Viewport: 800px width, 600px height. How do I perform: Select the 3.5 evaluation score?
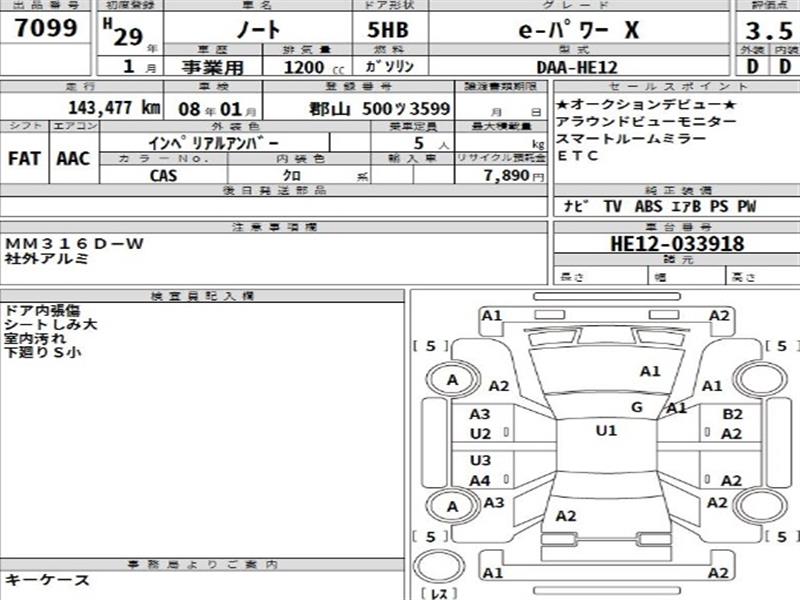point(768,31)
